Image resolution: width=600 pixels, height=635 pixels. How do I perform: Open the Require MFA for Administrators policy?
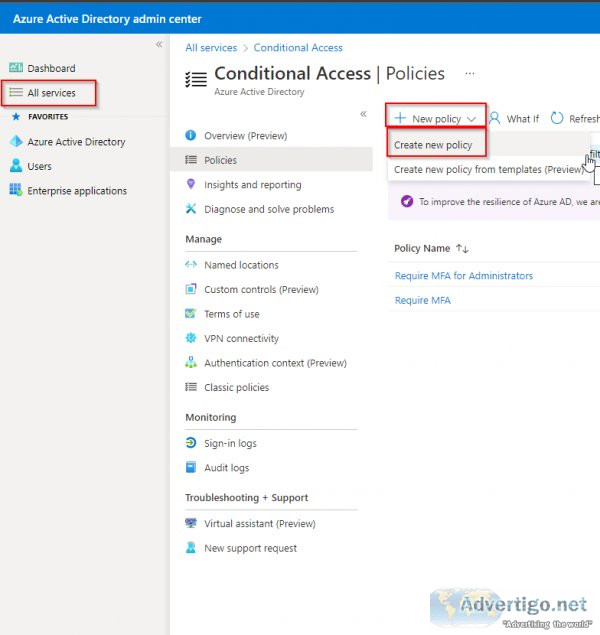[x=464, y=275]
